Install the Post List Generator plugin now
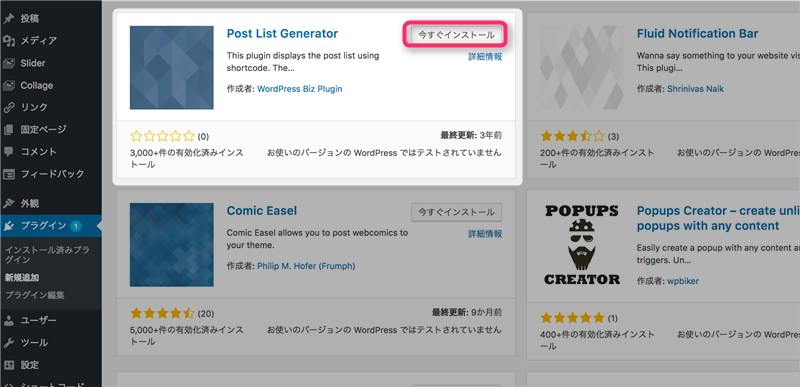 (456, 35)
